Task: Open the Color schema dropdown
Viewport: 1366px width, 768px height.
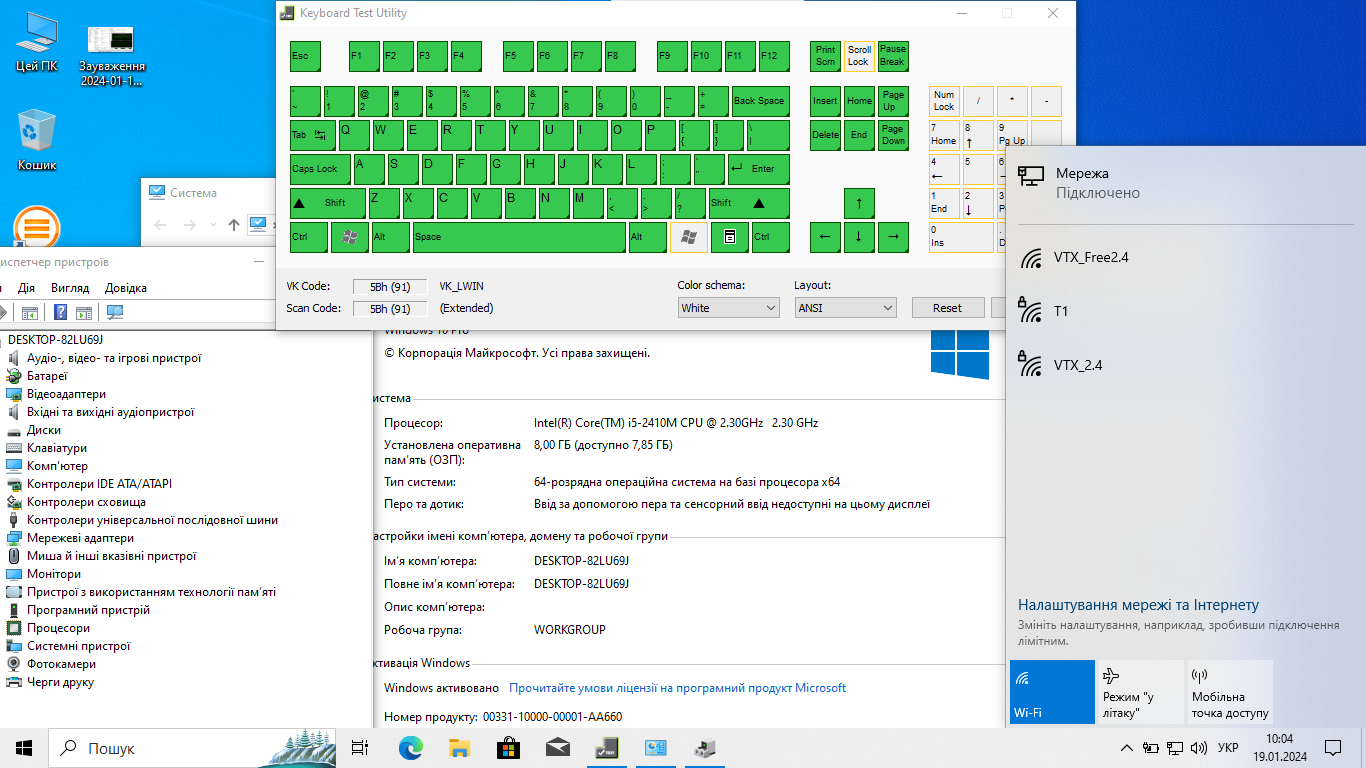Action: coord(728,308)
